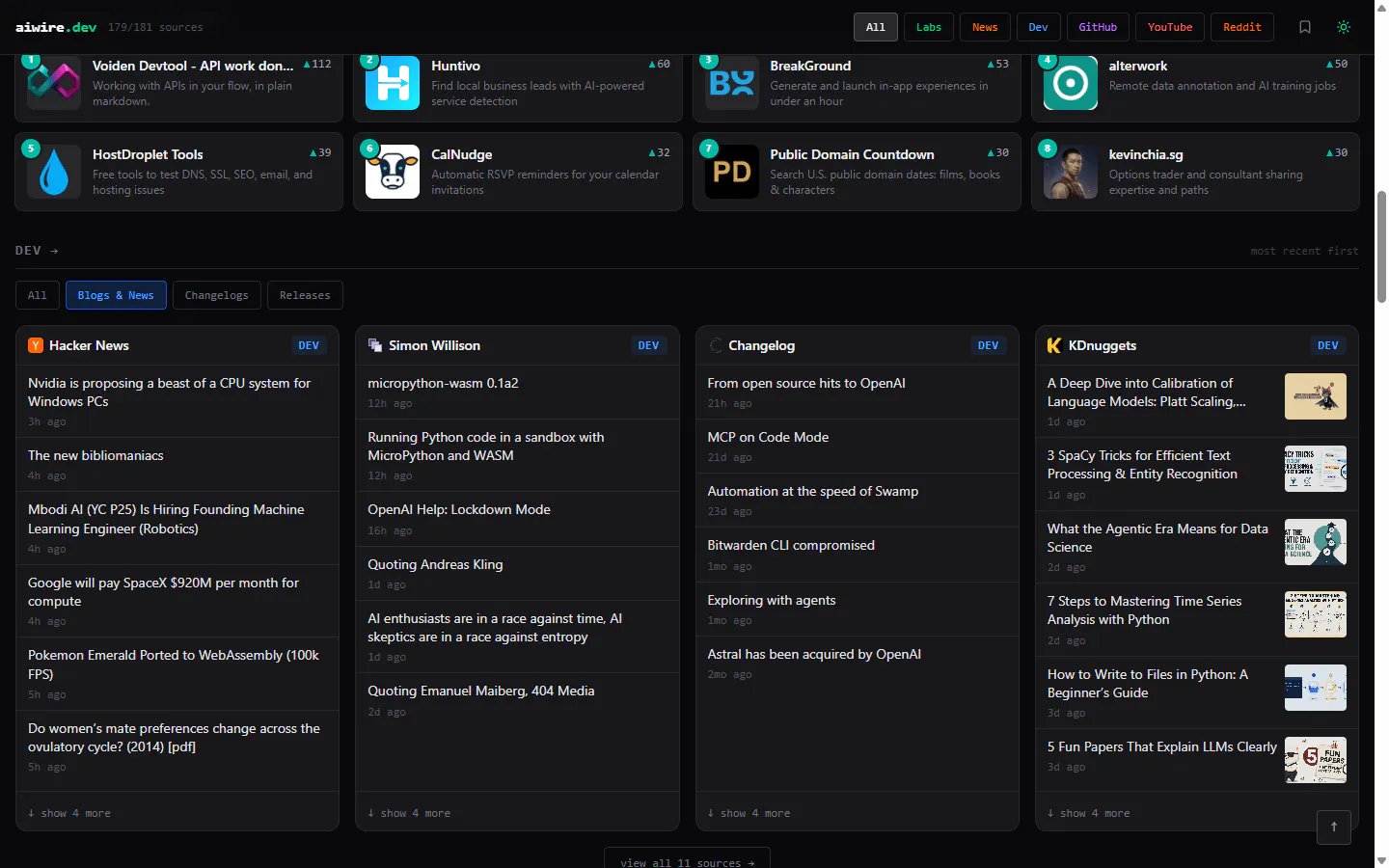The image size is (1389, 868).
Task: Expand KDnuggets with show 4 more
Action: pyautogui.click(x=1088, y=813)
